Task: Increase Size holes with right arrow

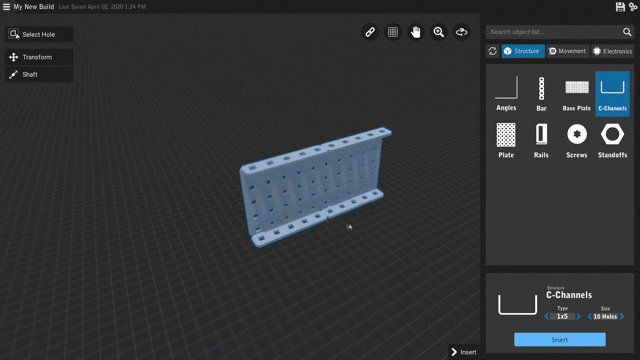Action: 622,317
